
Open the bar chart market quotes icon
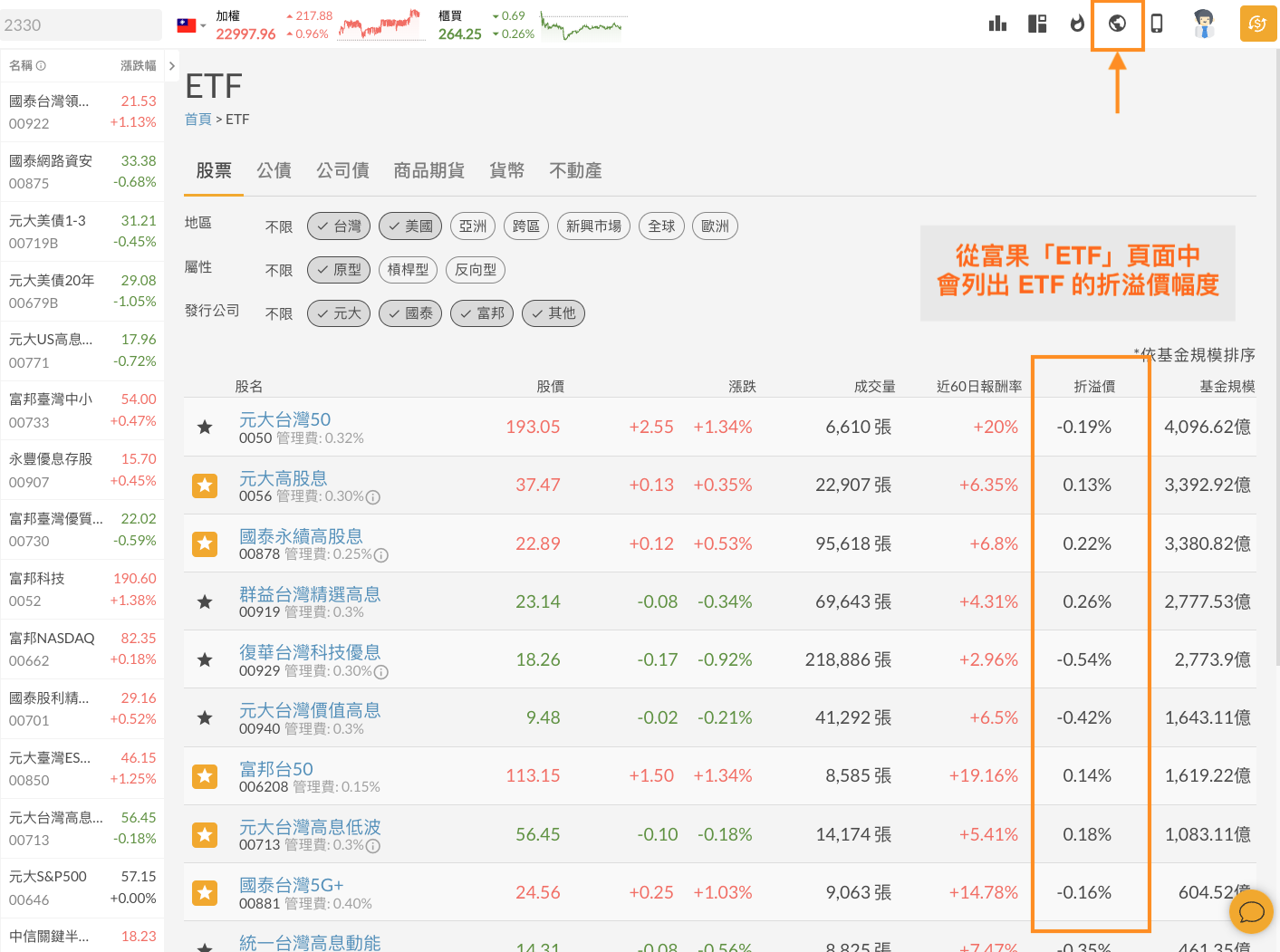click(997, 24)
